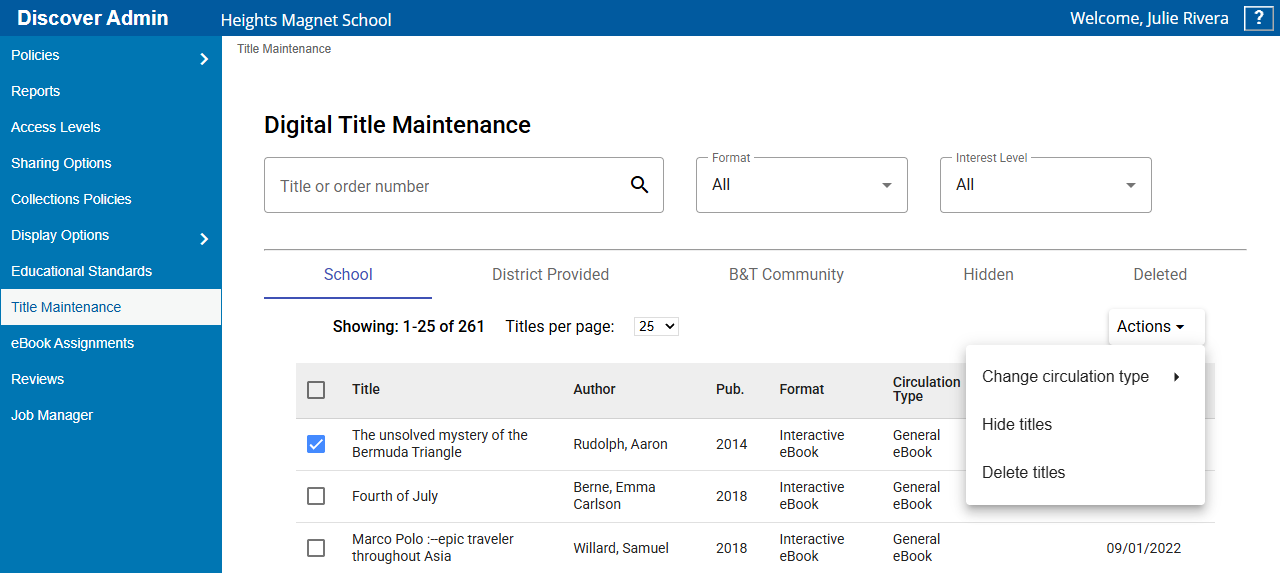Click the Title Maintenance breadcrumb

[x=284, y=49]
